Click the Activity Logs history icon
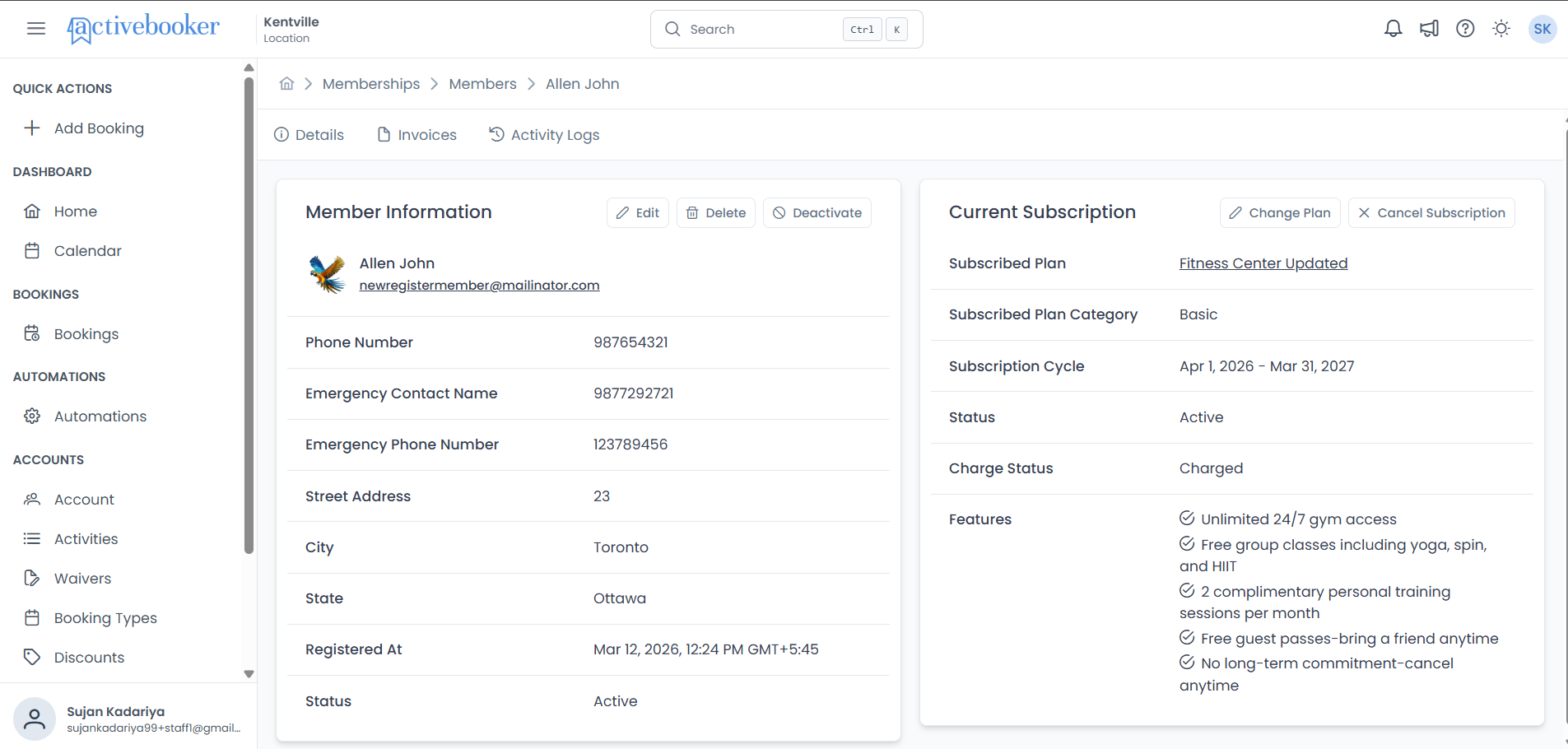 coord(496,134)
